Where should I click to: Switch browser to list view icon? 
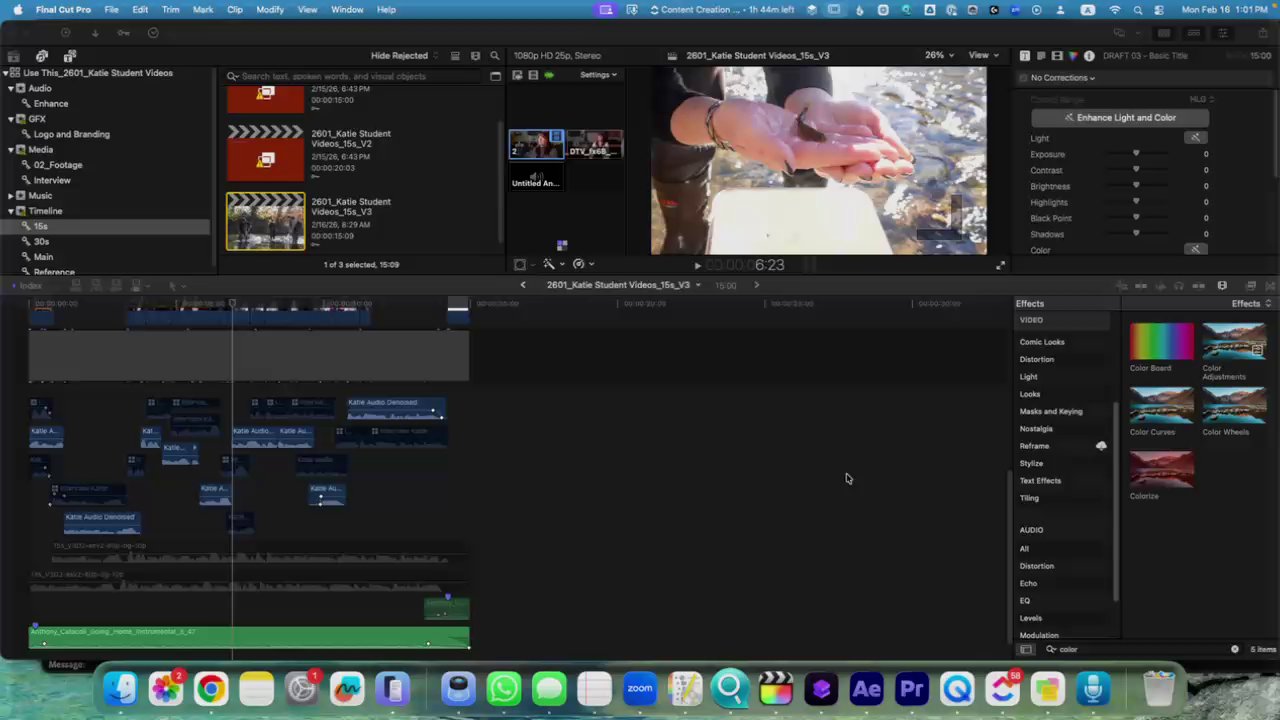pyautogui.click(x=455, y=56)
